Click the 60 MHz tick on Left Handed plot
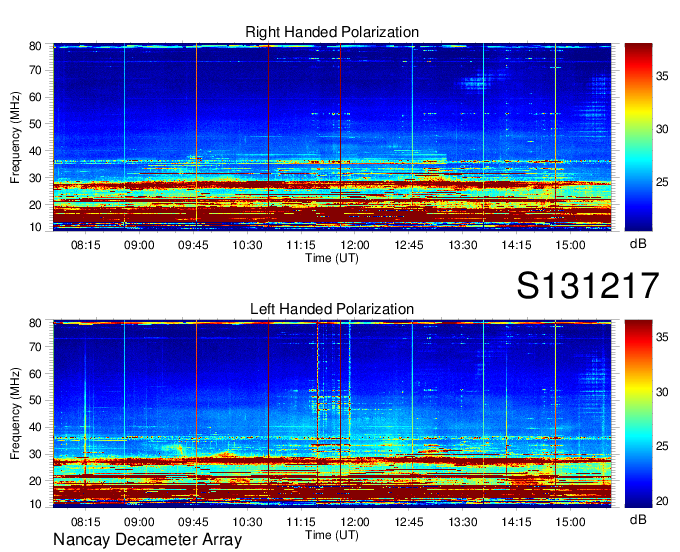Screen dimensions: 680x552 35,374
